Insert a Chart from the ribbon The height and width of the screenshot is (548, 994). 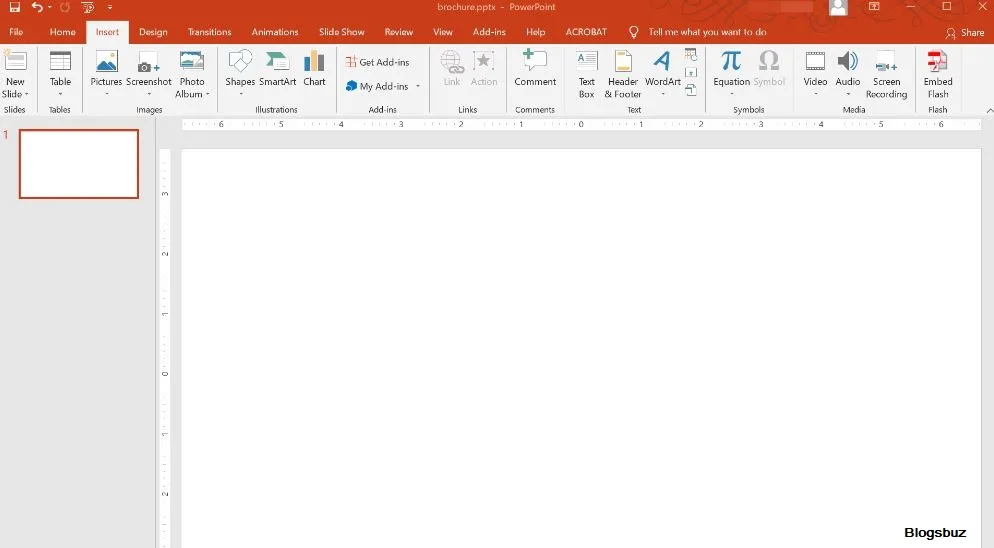point(314,63)
